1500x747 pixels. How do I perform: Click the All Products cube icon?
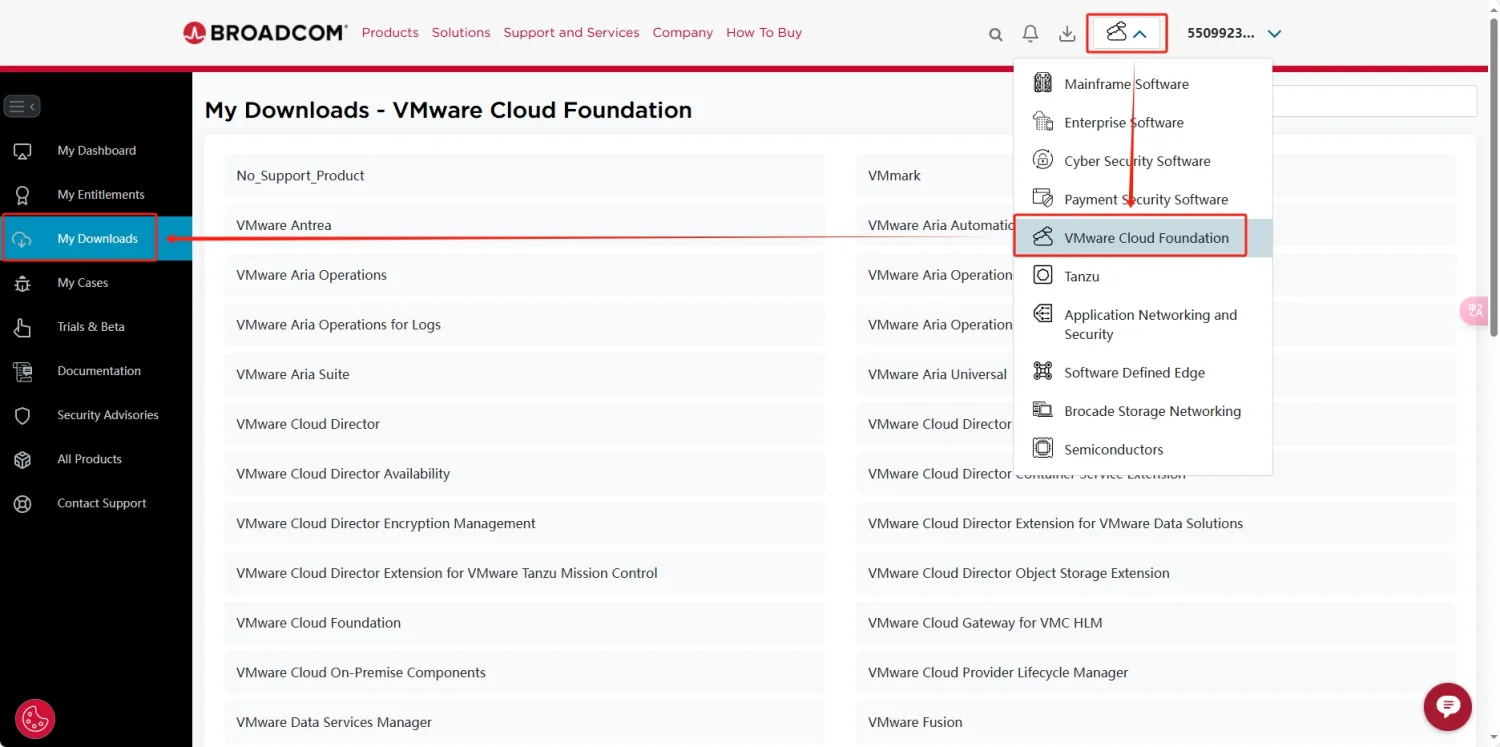coord(22,459)
